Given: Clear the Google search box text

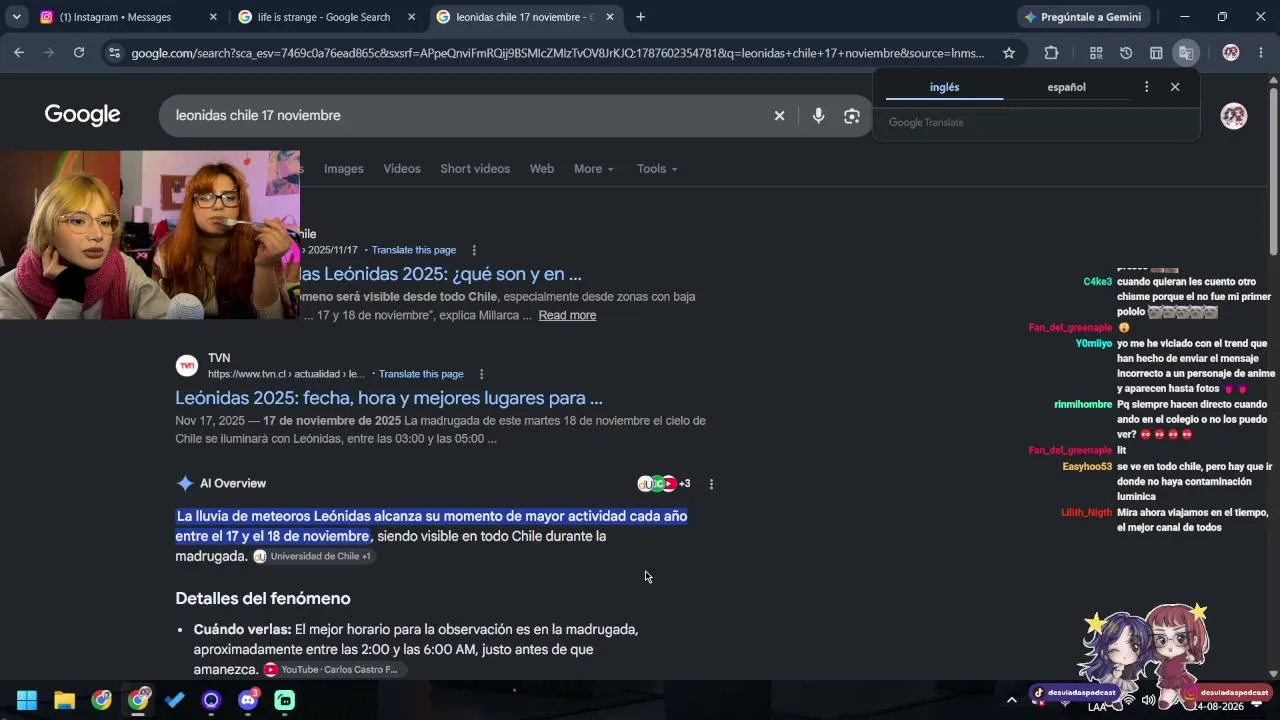Looking at the screenshot, I should (x=780, y=116).
